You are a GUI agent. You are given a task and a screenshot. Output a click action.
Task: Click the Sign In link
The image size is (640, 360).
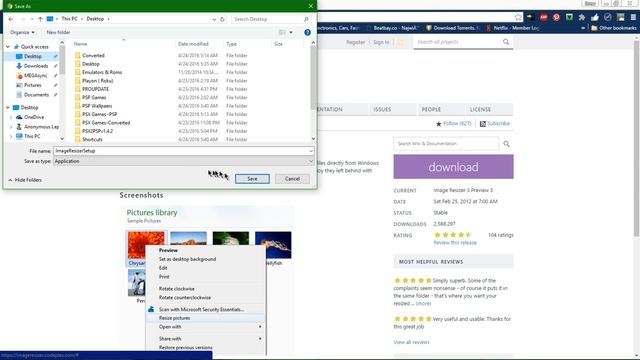(381, 42)
